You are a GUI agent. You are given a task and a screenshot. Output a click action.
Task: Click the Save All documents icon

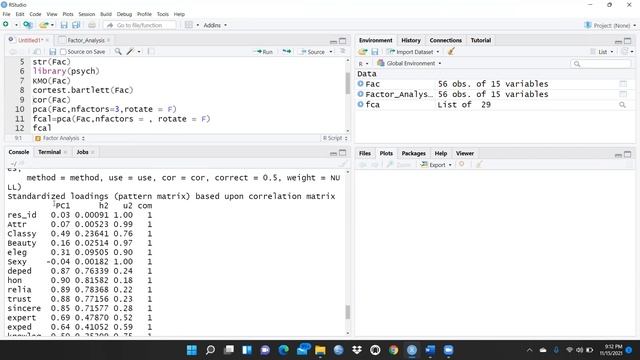point(76,25)
